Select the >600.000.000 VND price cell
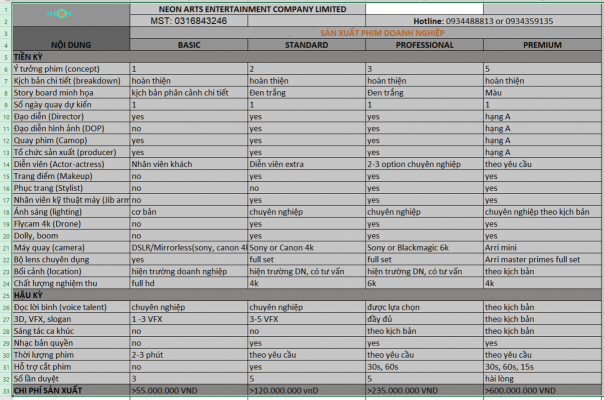Screen dimensions: 604x400 (x=542, y=391)
